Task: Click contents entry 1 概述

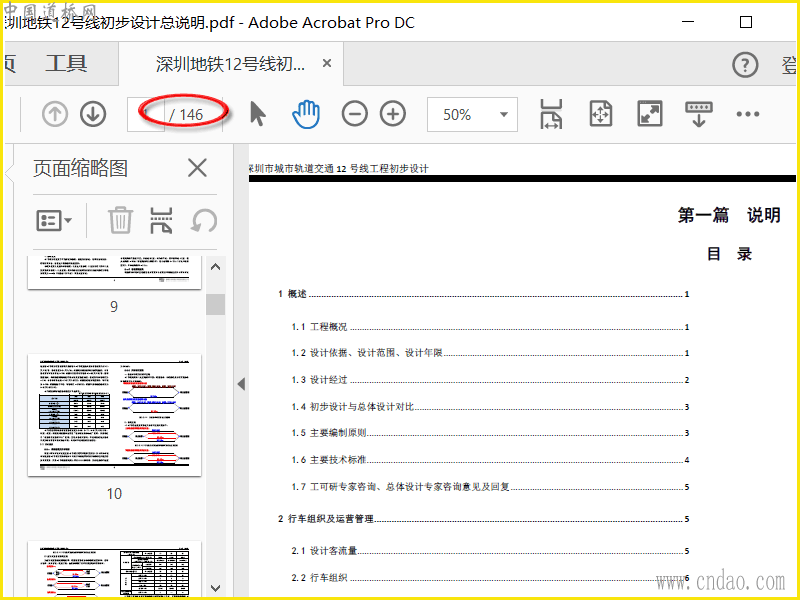Action: point(484,294)
